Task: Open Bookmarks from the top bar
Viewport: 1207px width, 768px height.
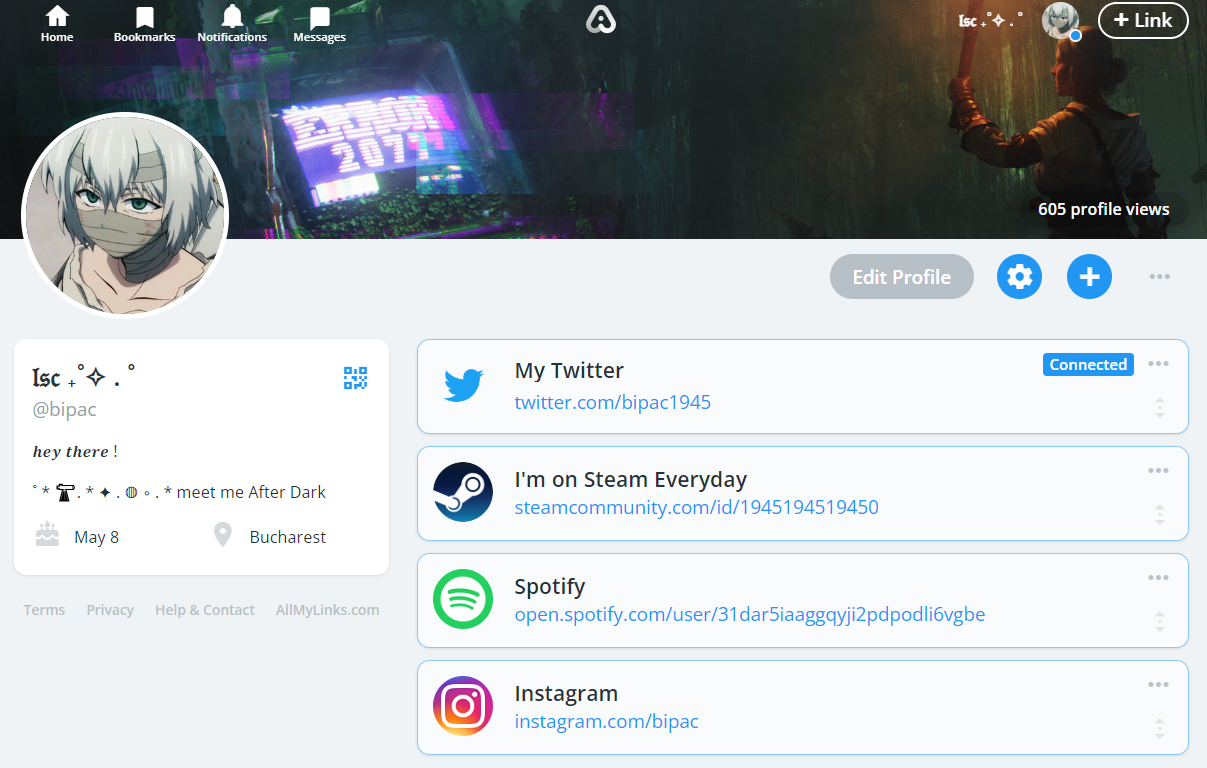Action: point(144,24)
